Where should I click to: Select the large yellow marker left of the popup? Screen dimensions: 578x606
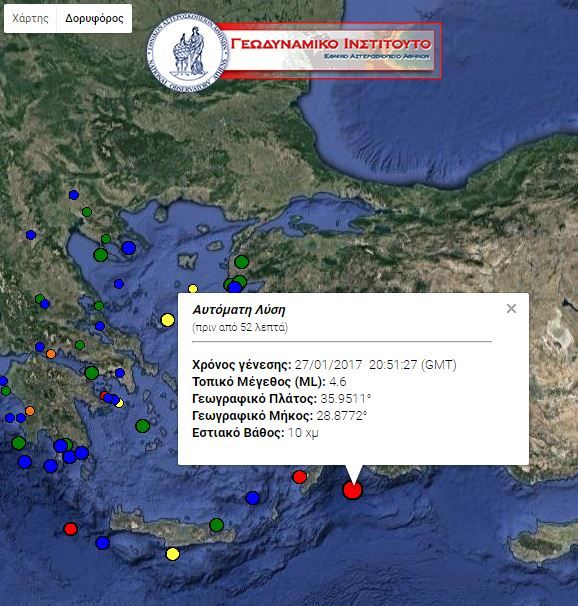tap(168, 320)
